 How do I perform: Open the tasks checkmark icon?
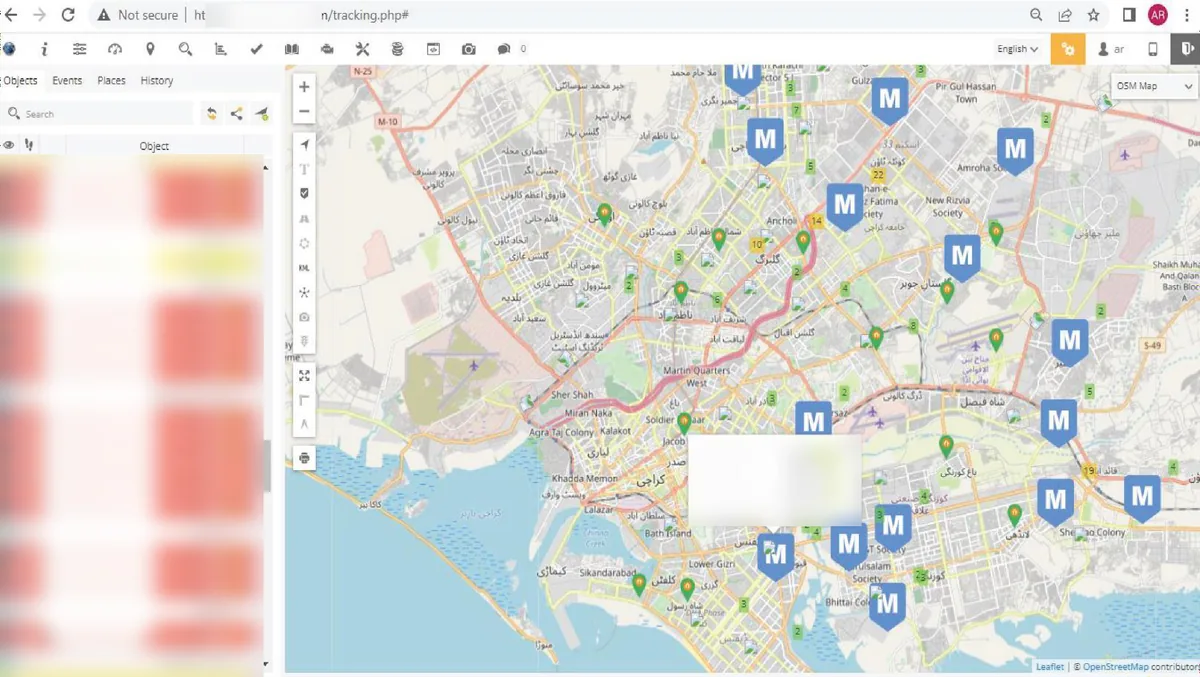click(x=256, y=49)
